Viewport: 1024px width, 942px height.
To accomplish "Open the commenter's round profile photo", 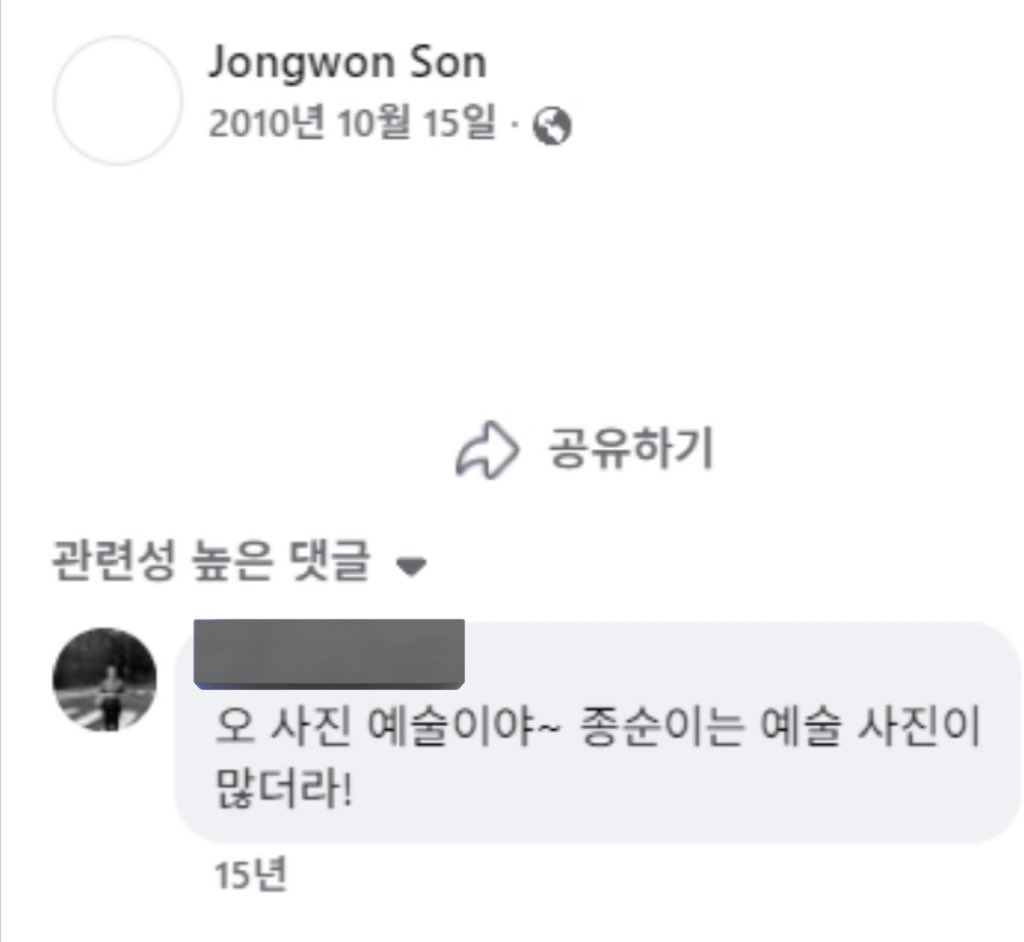I will tap(104, 680).
